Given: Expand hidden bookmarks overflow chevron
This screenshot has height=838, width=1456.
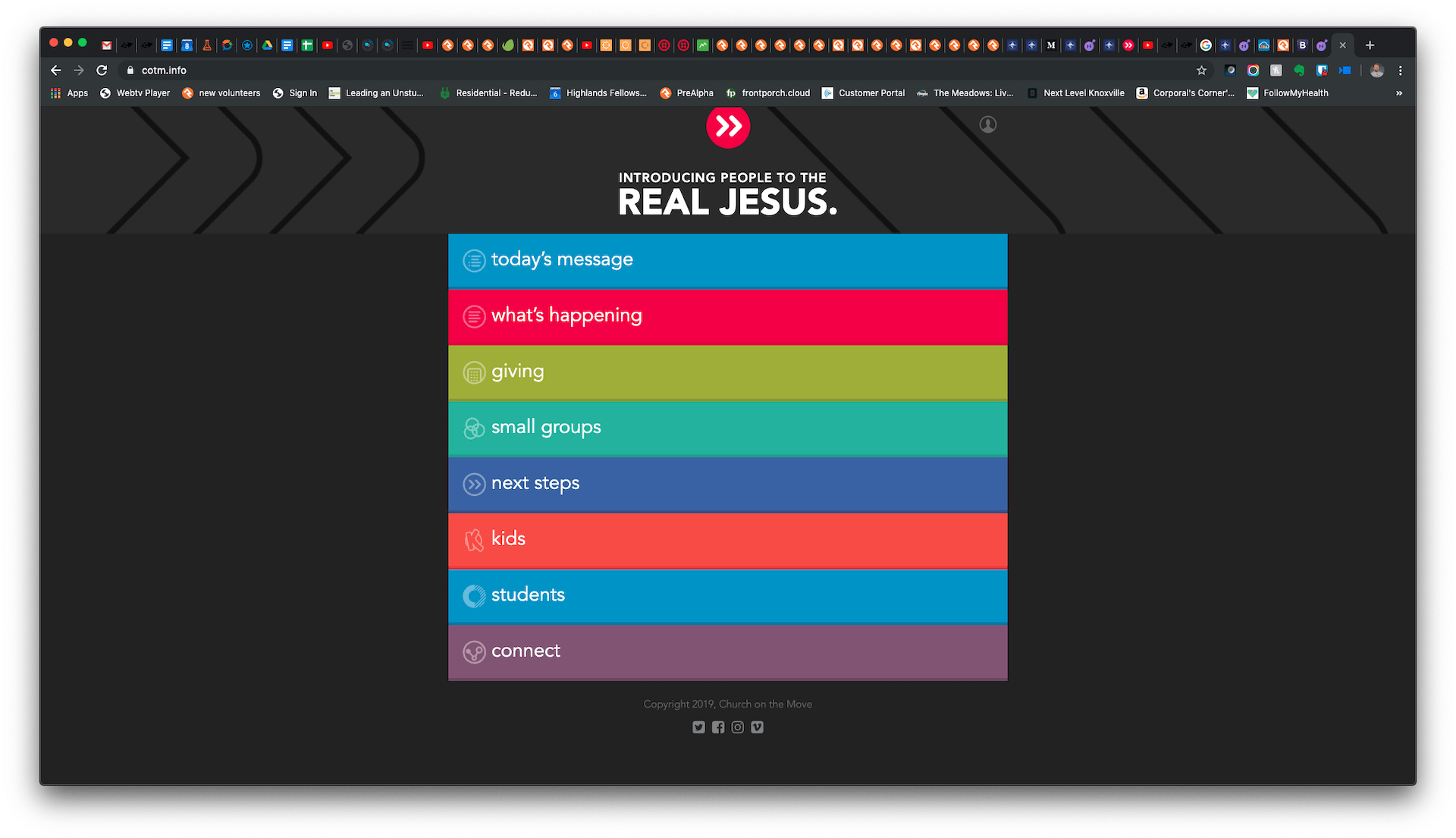Looking at the screenshot, I should coord(1398,93).
